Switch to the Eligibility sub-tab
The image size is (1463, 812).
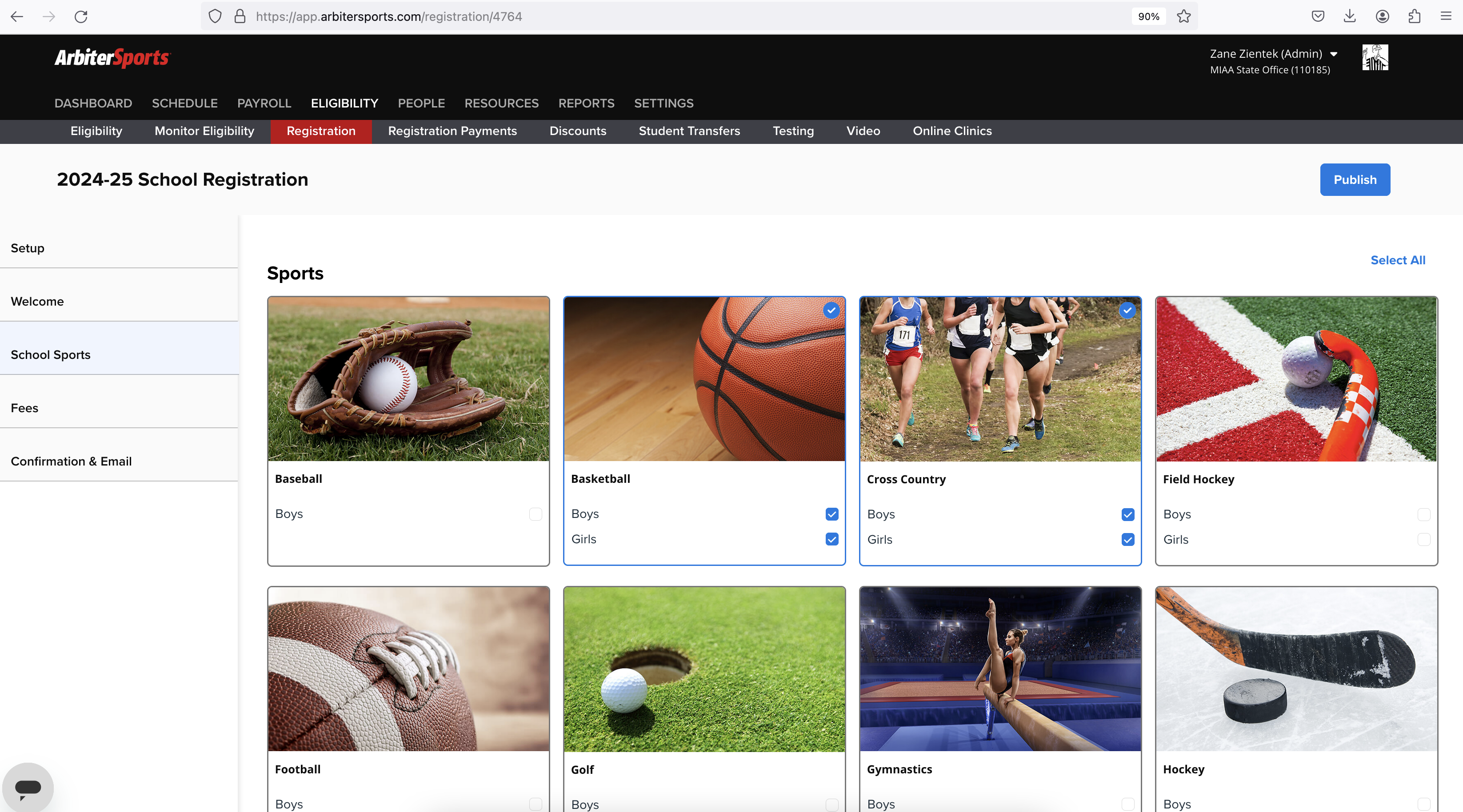point(96,131)
